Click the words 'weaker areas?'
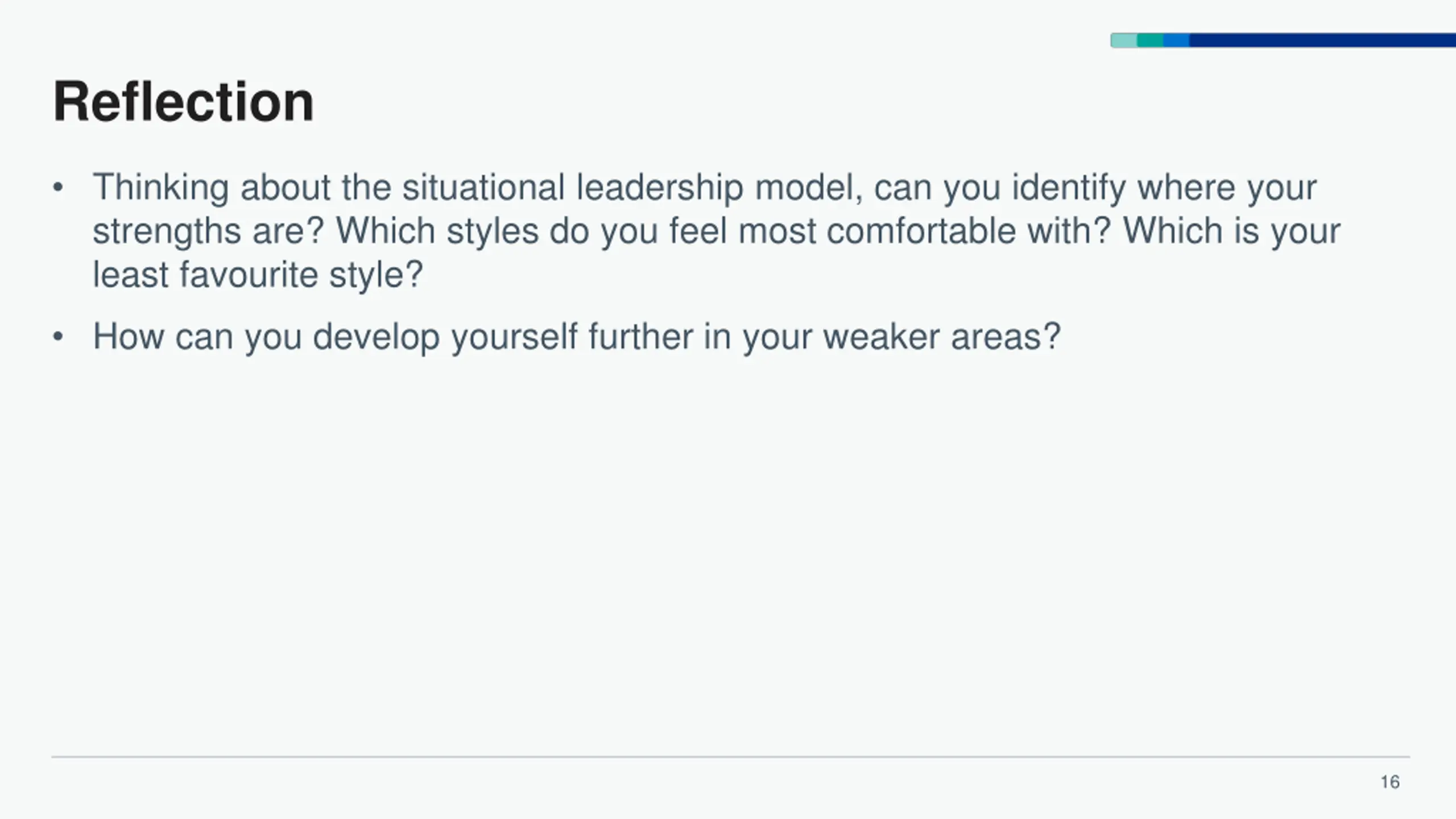 pyautogui.click(x=942, y=337)
